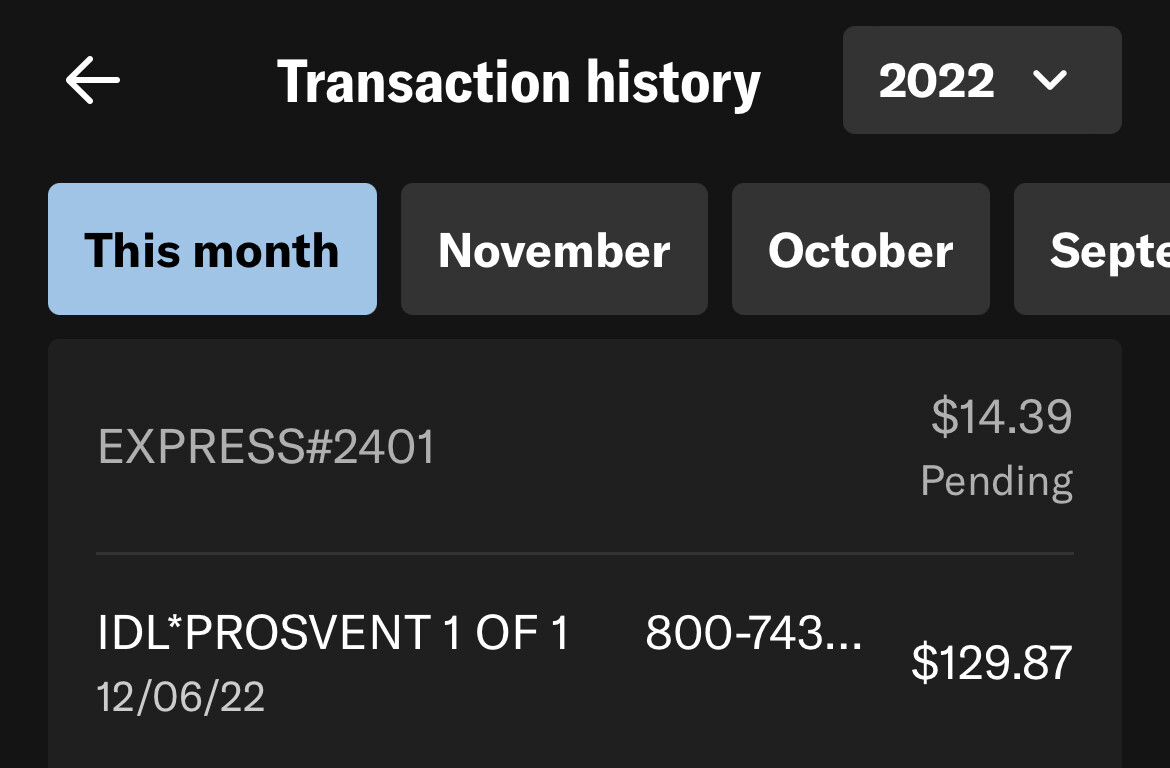Click the Pending status label
The width and height of the screenshot is (1170, 768).
coord(996,482)
